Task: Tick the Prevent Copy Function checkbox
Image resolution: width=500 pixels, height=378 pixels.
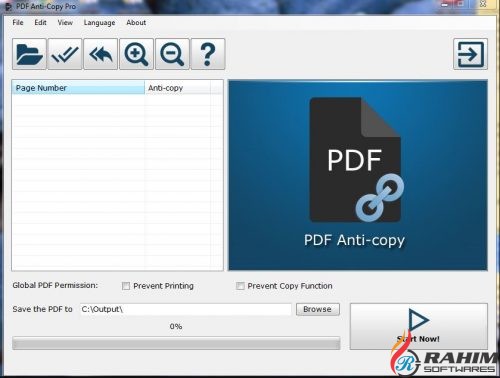Action: pyautogui.click(x=240, y=286)
